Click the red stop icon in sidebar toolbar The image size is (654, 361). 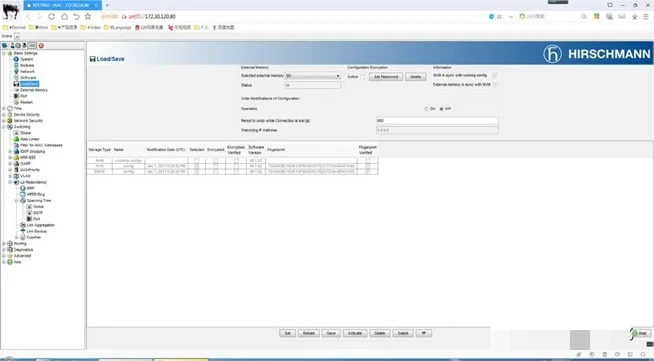[41, 45]
